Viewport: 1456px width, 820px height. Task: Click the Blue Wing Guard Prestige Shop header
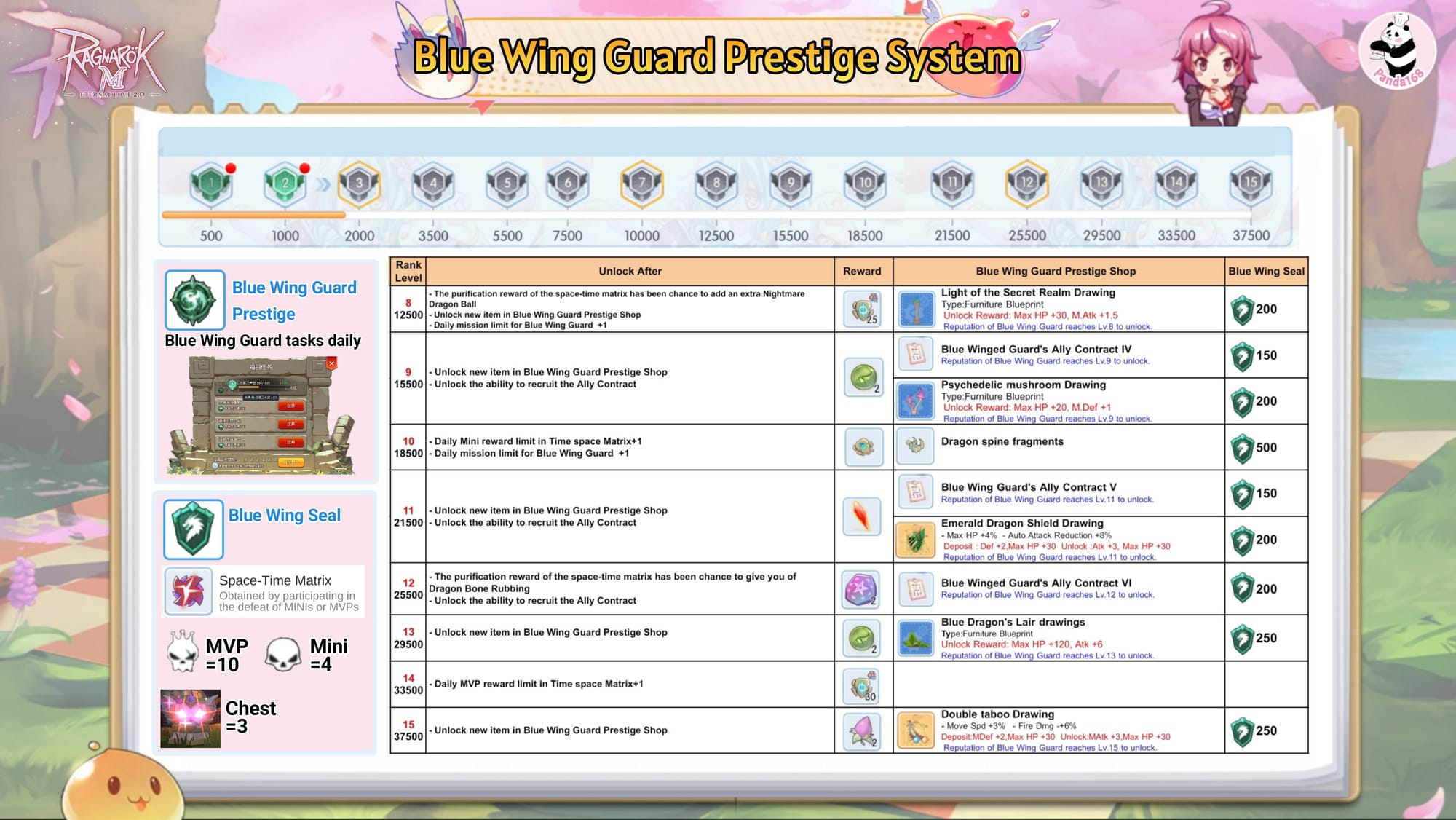tap(1056, 271)
